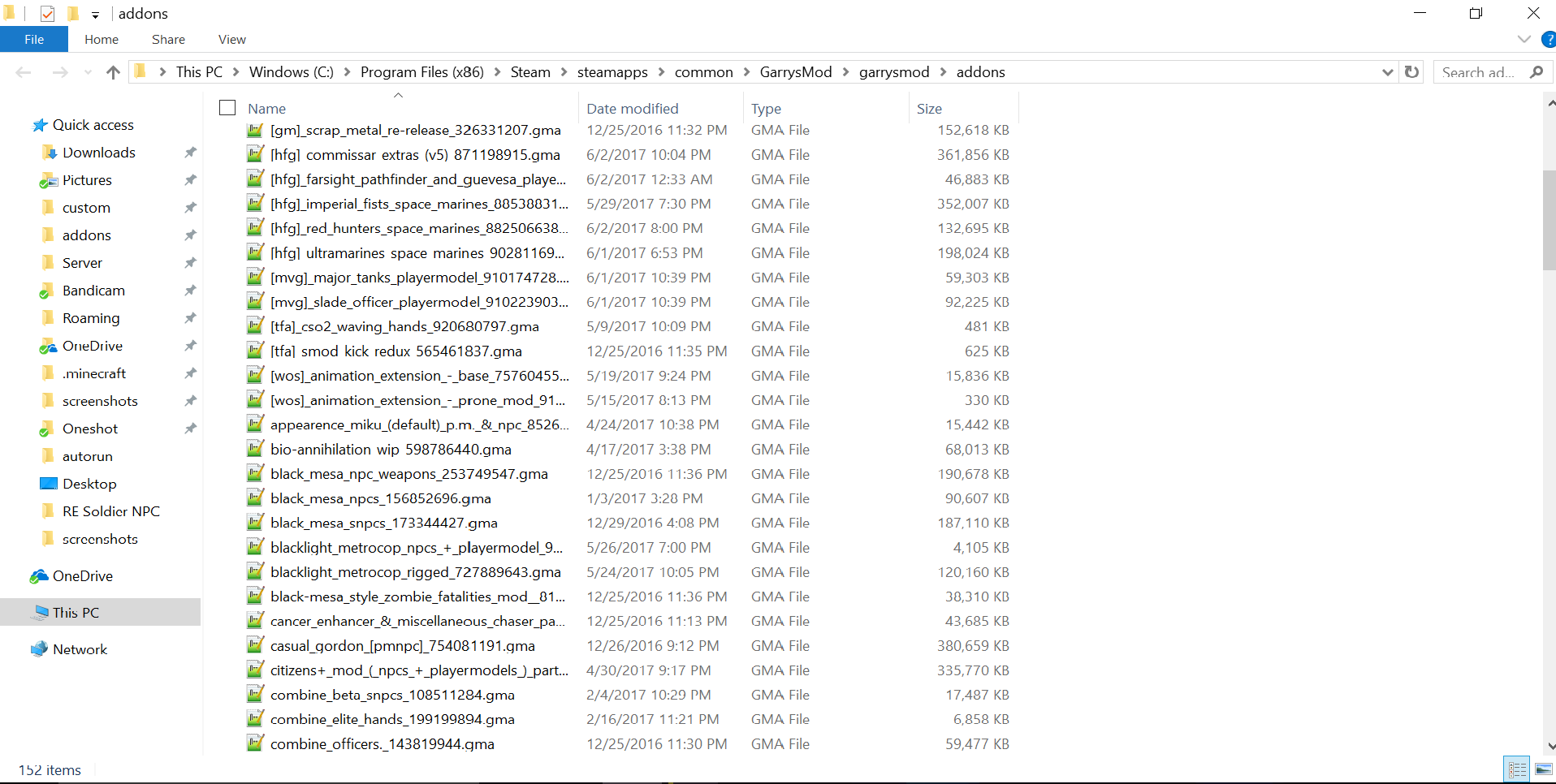Viewport: 1556px width, 784px height.
Task: Sort files by Name column
Action: pyautogui.click(x=267, y=109)
